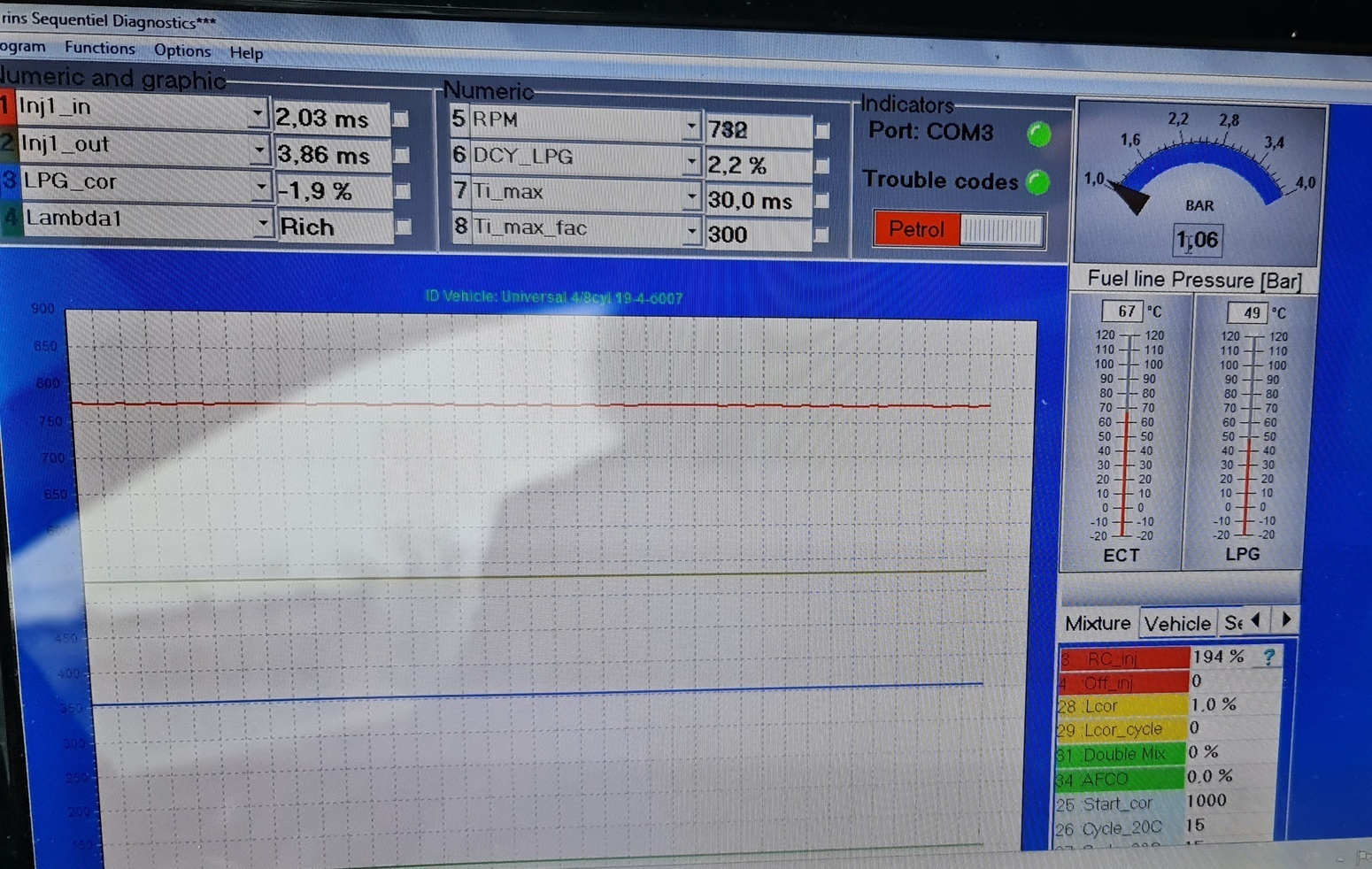The image size is (1372, 869).
Task: Click the green Trouble codes indicator light
Action: tap(1037, 182)
